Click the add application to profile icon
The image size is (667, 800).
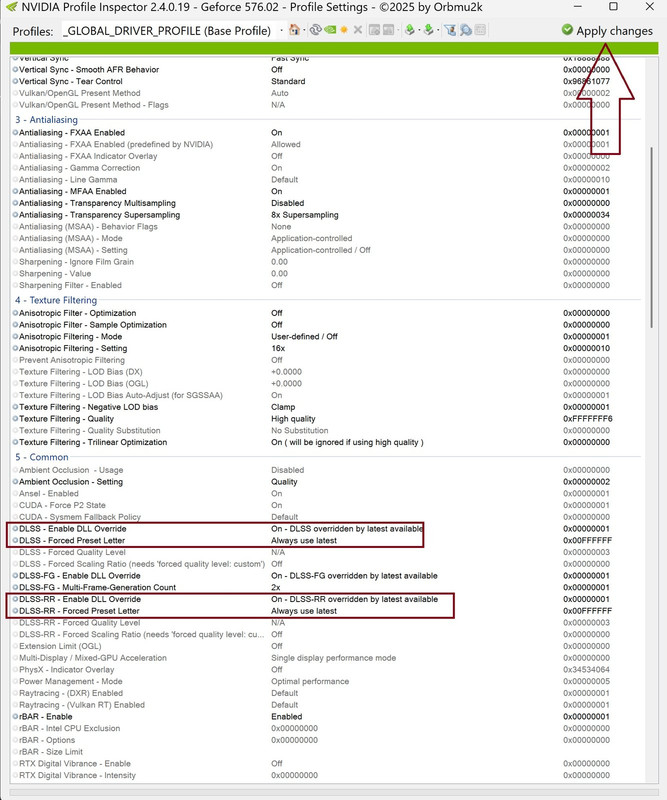(374, 30)
